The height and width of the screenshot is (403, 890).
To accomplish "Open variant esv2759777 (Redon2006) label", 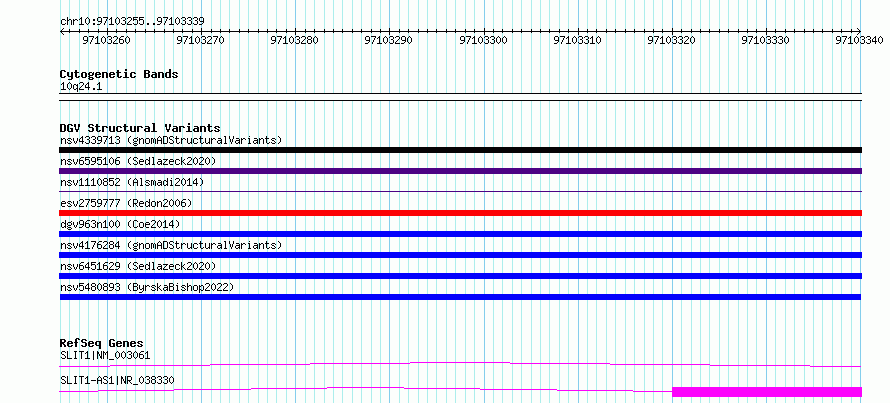I will point(126,203).
